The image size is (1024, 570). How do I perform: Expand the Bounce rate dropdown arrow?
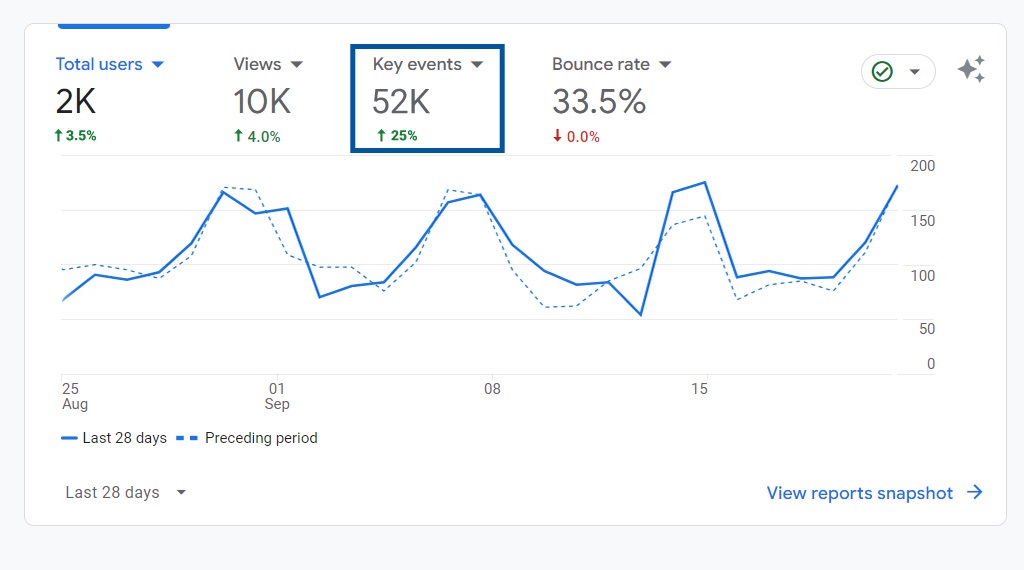665,64
